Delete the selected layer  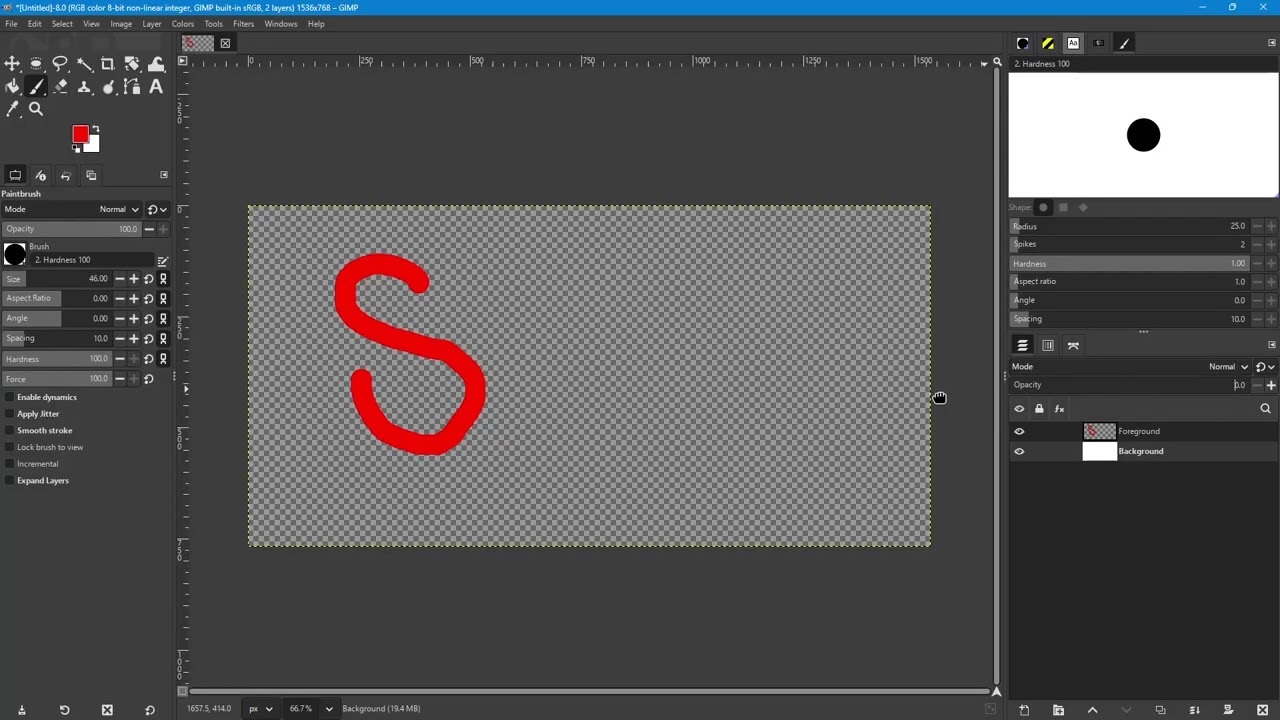[1262, 710]
